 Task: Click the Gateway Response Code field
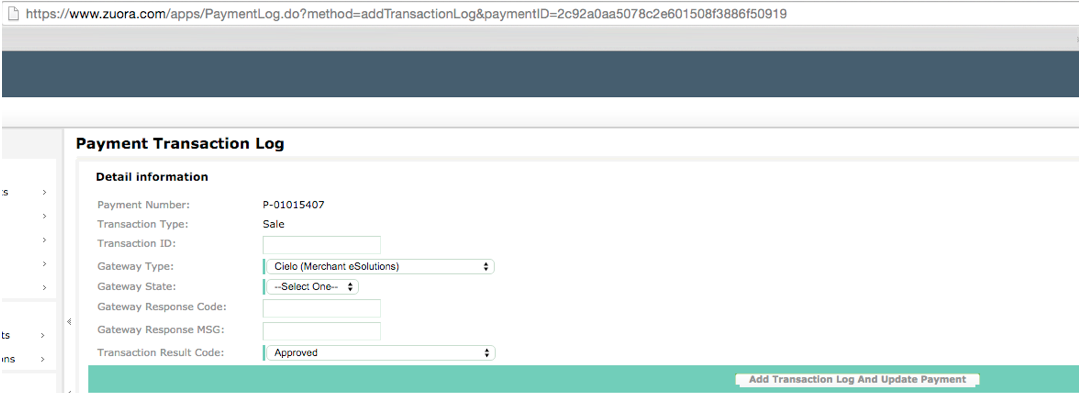321,308
